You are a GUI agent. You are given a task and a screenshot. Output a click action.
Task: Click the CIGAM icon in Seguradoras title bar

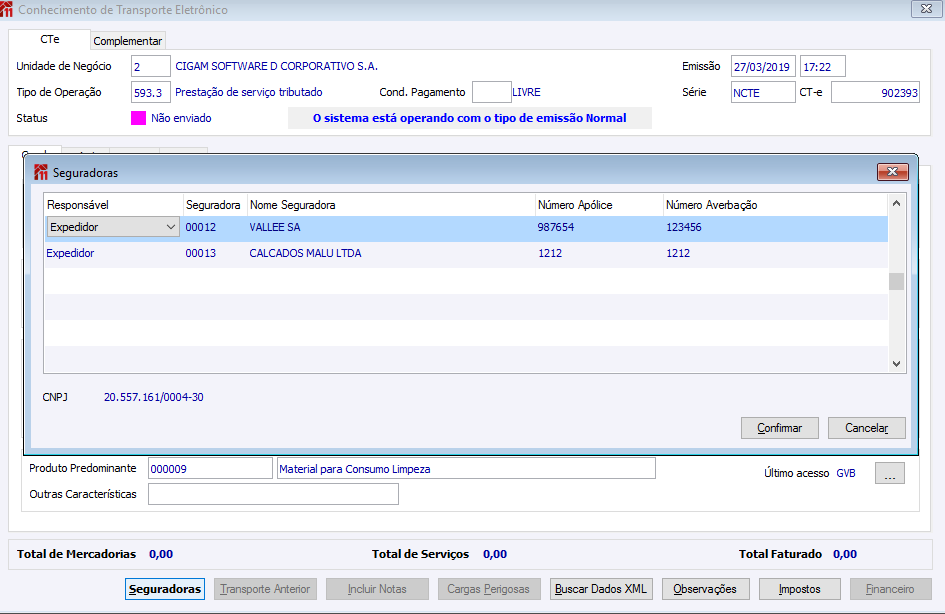pos(40,172)
